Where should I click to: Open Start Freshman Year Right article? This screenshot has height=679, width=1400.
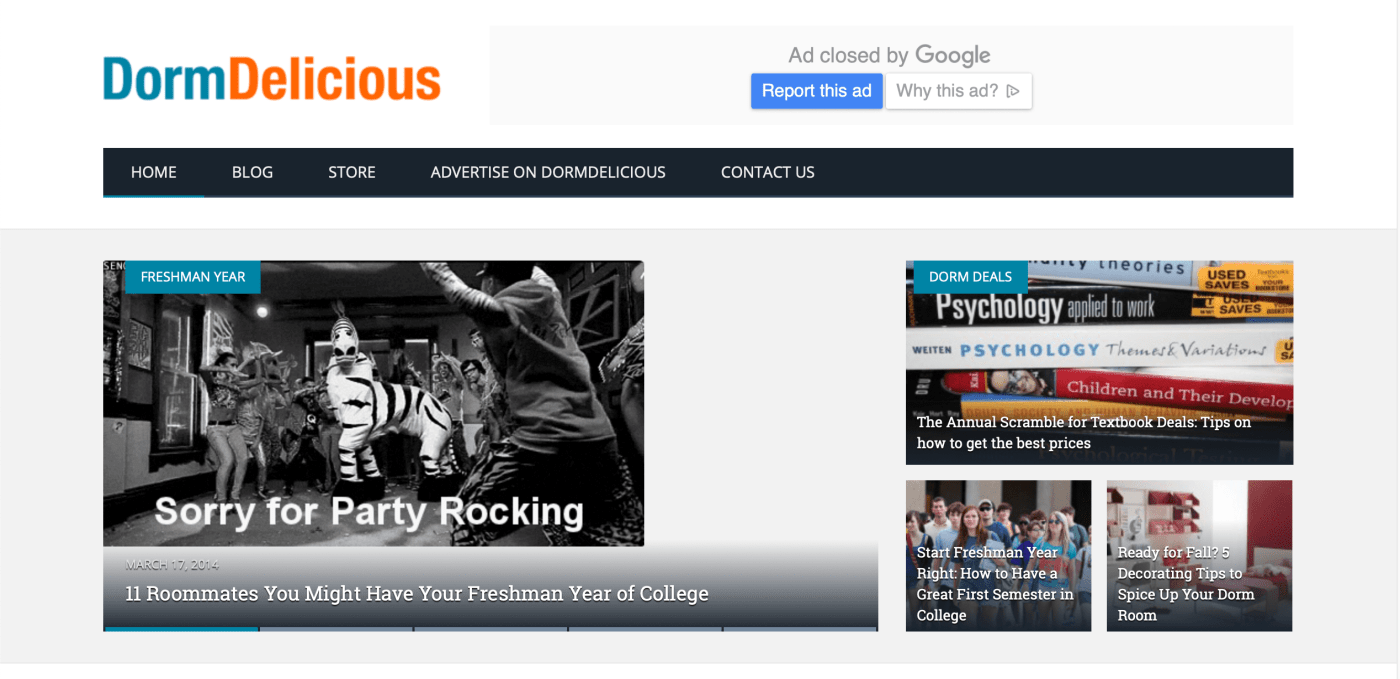tap(998, 556)
